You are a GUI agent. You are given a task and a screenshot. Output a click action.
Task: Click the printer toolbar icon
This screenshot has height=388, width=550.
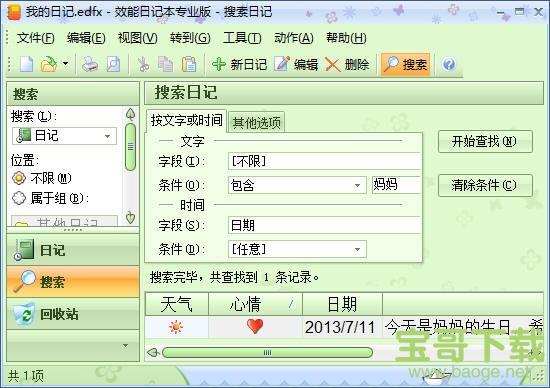(90, 65)
